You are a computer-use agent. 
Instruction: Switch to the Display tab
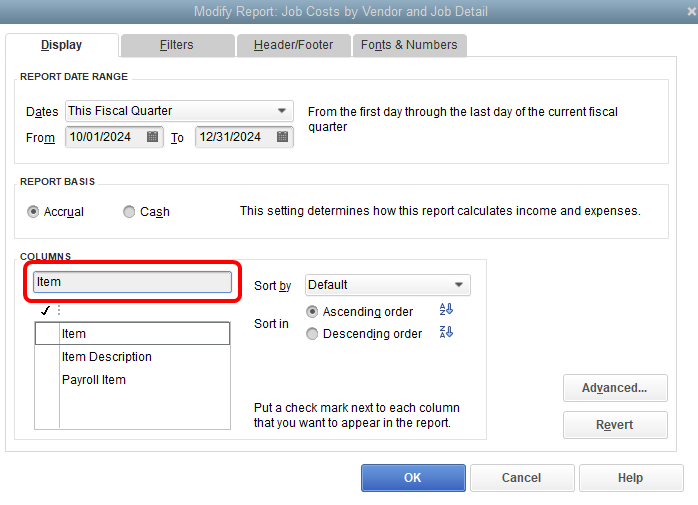coord(62,45)
